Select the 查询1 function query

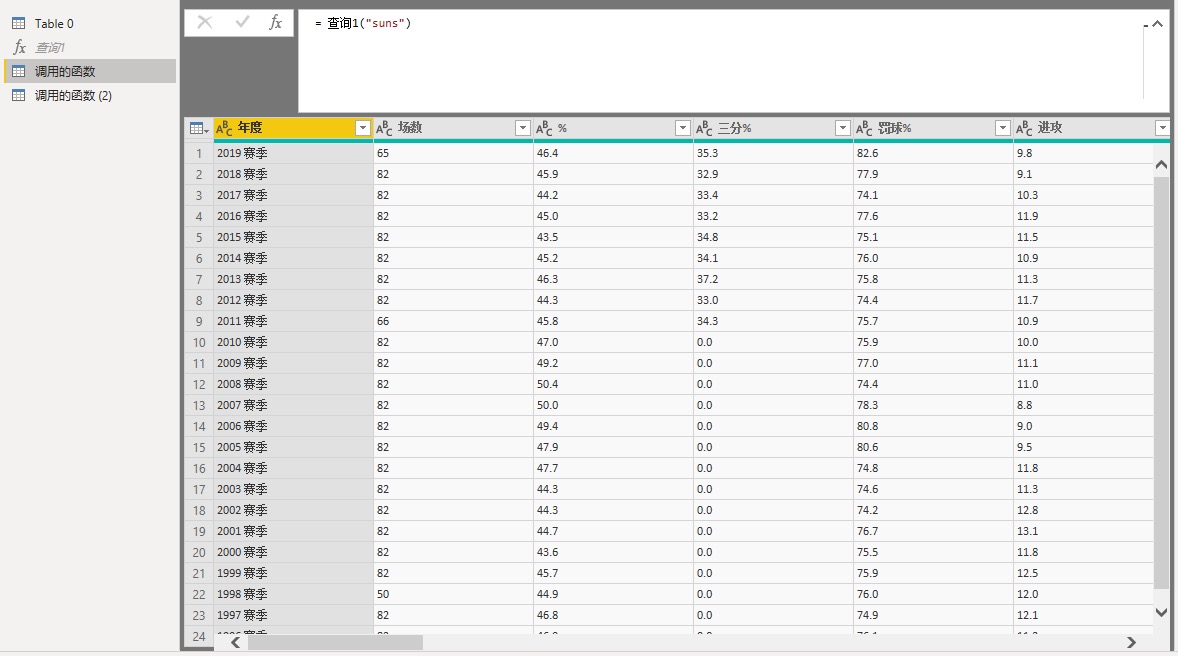90,47
